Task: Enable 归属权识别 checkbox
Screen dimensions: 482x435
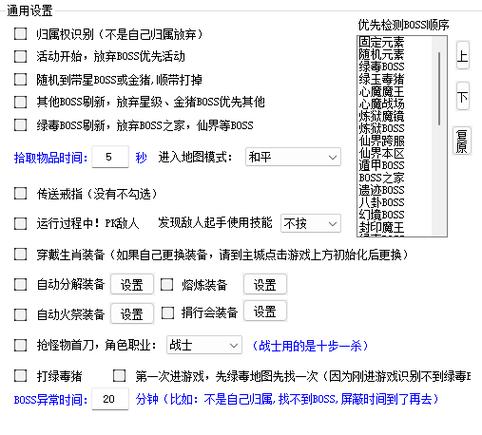Action: pyautogui.click(x=20, y=34)
